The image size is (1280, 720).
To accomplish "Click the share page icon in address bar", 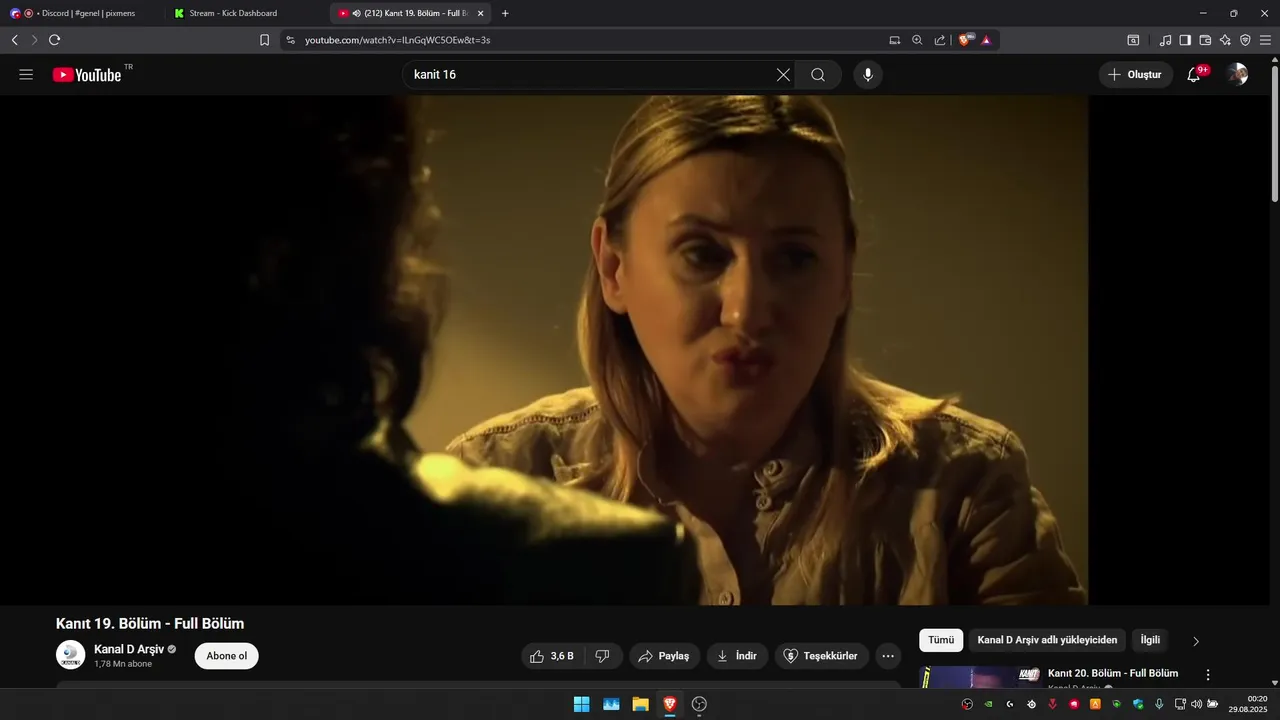I will (940, 40).
